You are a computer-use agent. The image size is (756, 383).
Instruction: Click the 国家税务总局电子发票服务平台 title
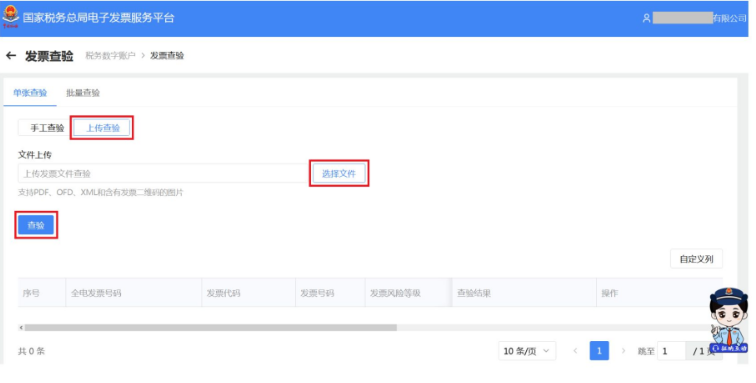tap(98, 18)
